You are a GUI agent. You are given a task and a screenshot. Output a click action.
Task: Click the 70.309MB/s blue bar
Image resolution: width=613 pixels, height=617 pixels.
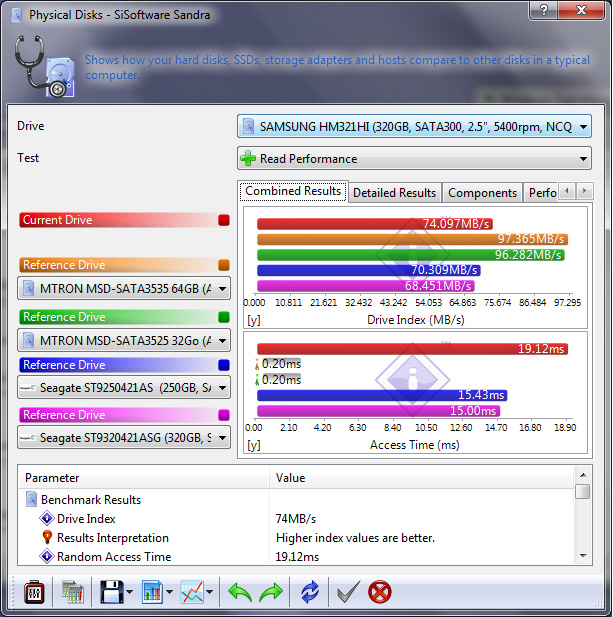click(369, 270)
